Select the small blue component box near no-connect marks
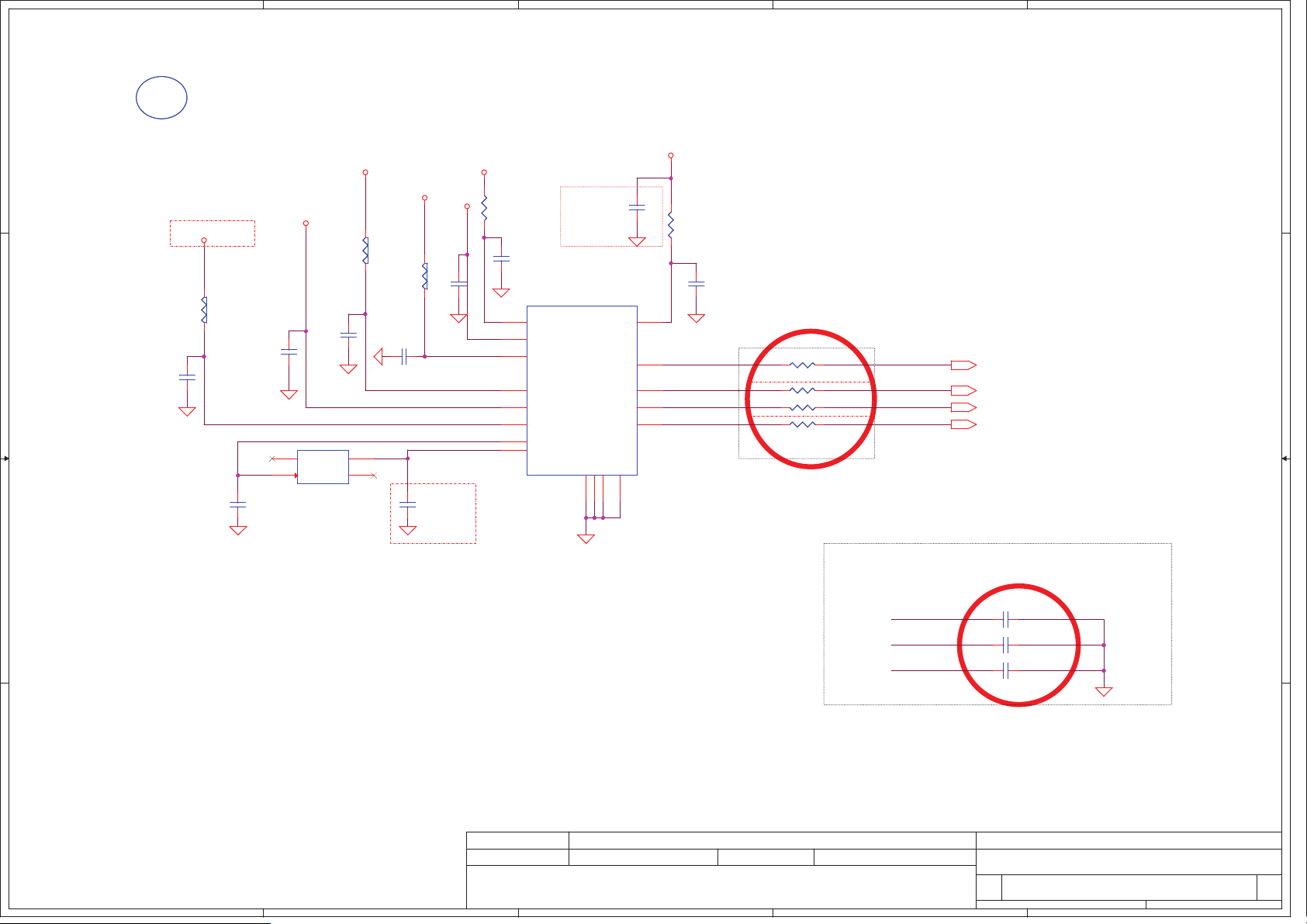1307x924 pixels. click(323, 467)
